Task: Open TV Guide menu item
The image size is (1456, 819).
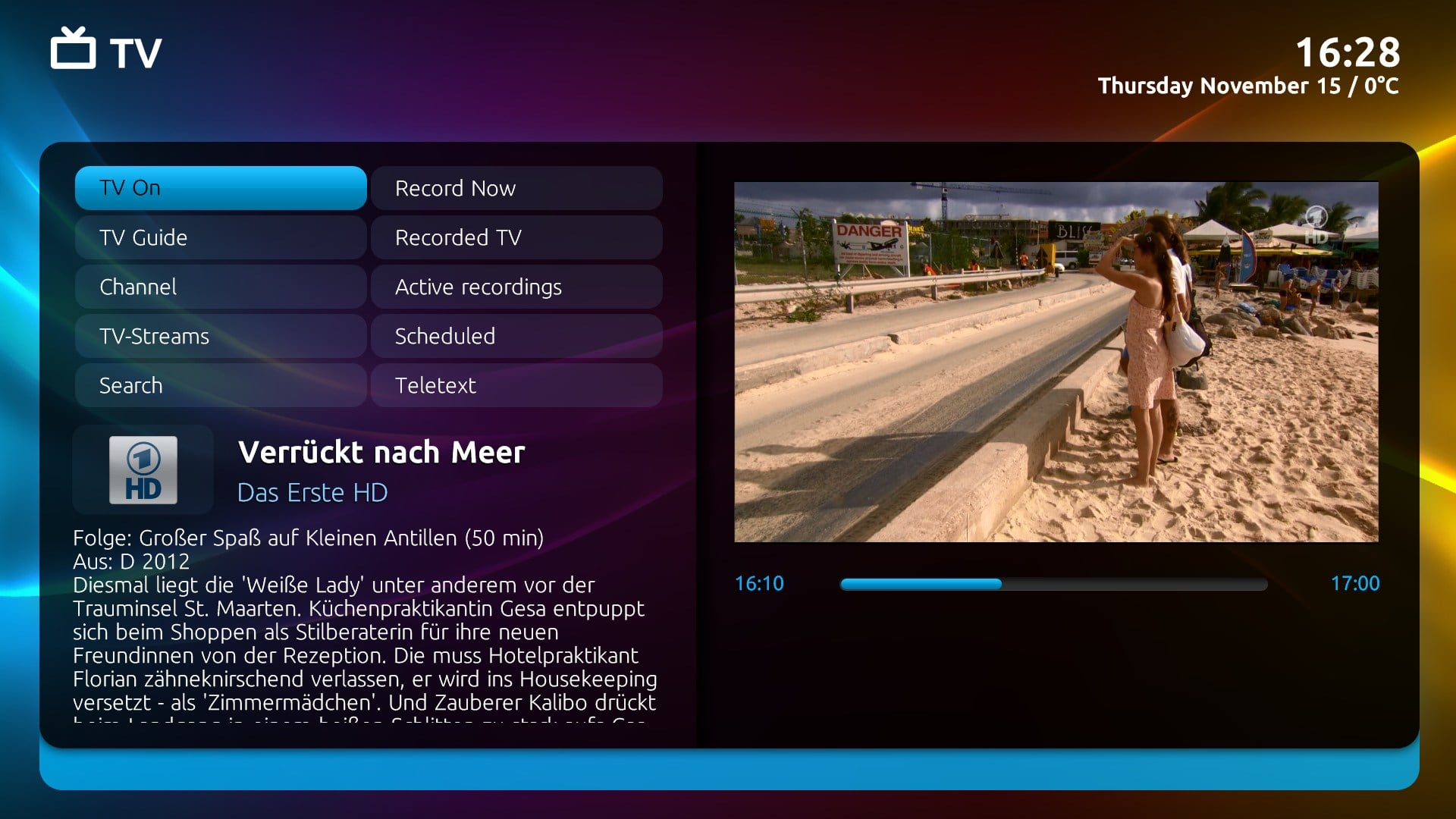Action: (220, 237)
